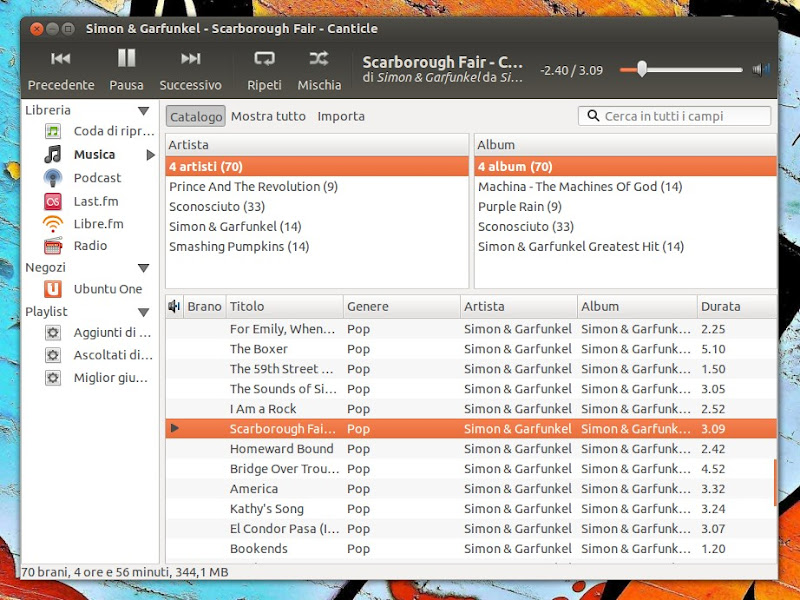
Task: Click the Precedente previous-track icon
Action: pyautogui.click(x=61, y=59)
